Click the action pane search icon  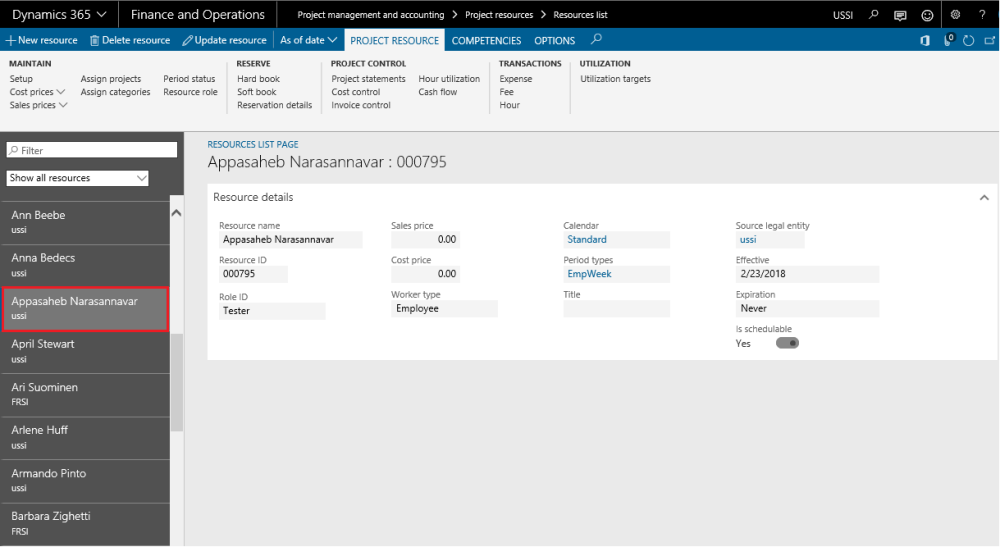pyautogui.click(x=597, y=40)
